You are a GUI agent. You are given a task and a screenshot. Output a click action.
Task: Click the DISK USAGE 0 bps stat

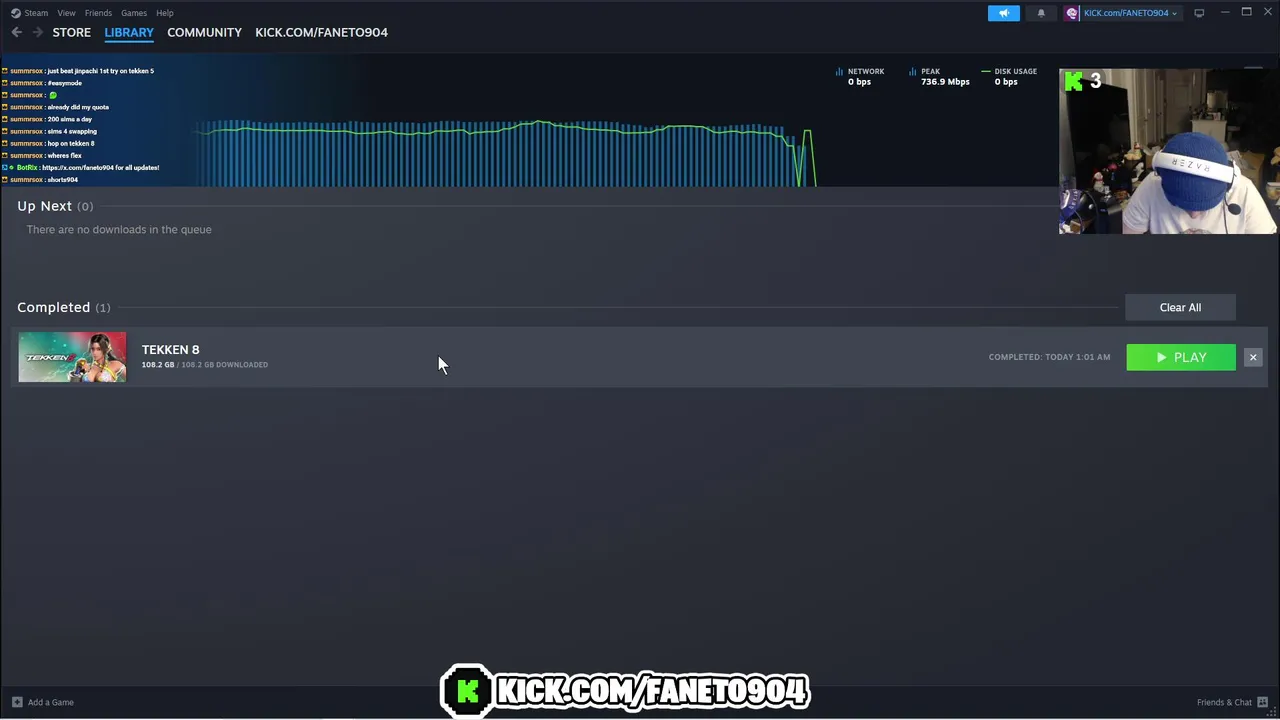click(x=1009, y=76)
